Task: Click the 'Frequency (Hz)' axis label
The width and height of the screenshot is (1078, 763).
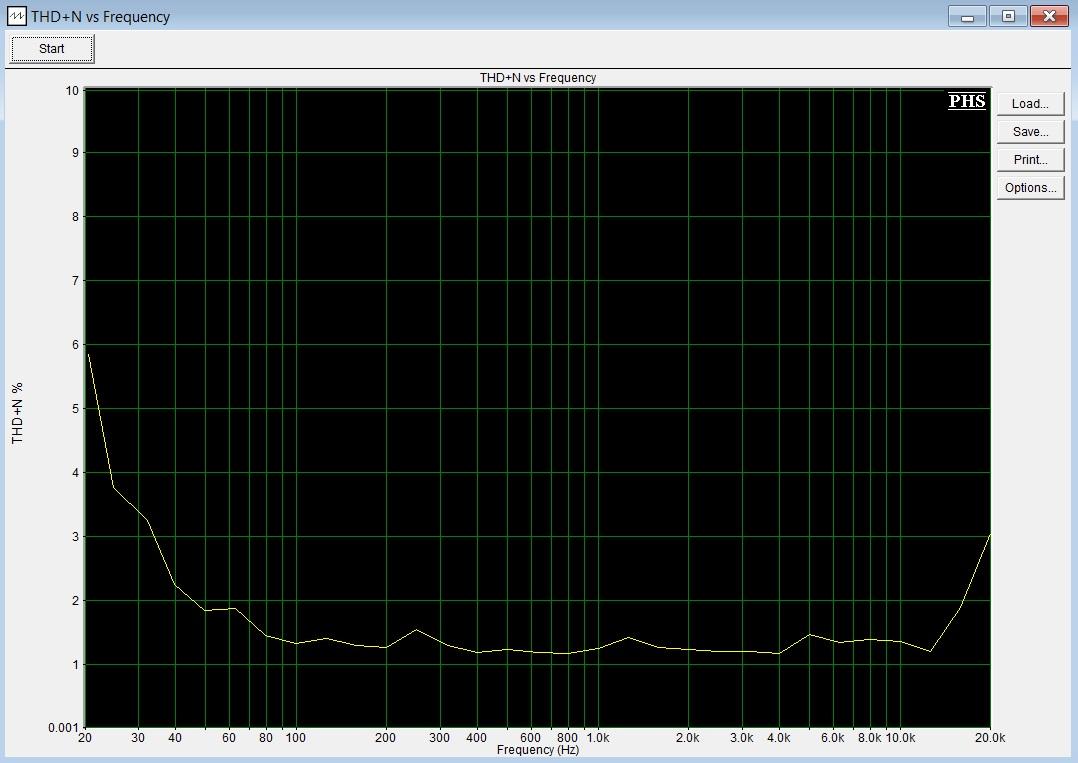Action: pos(538,750)
